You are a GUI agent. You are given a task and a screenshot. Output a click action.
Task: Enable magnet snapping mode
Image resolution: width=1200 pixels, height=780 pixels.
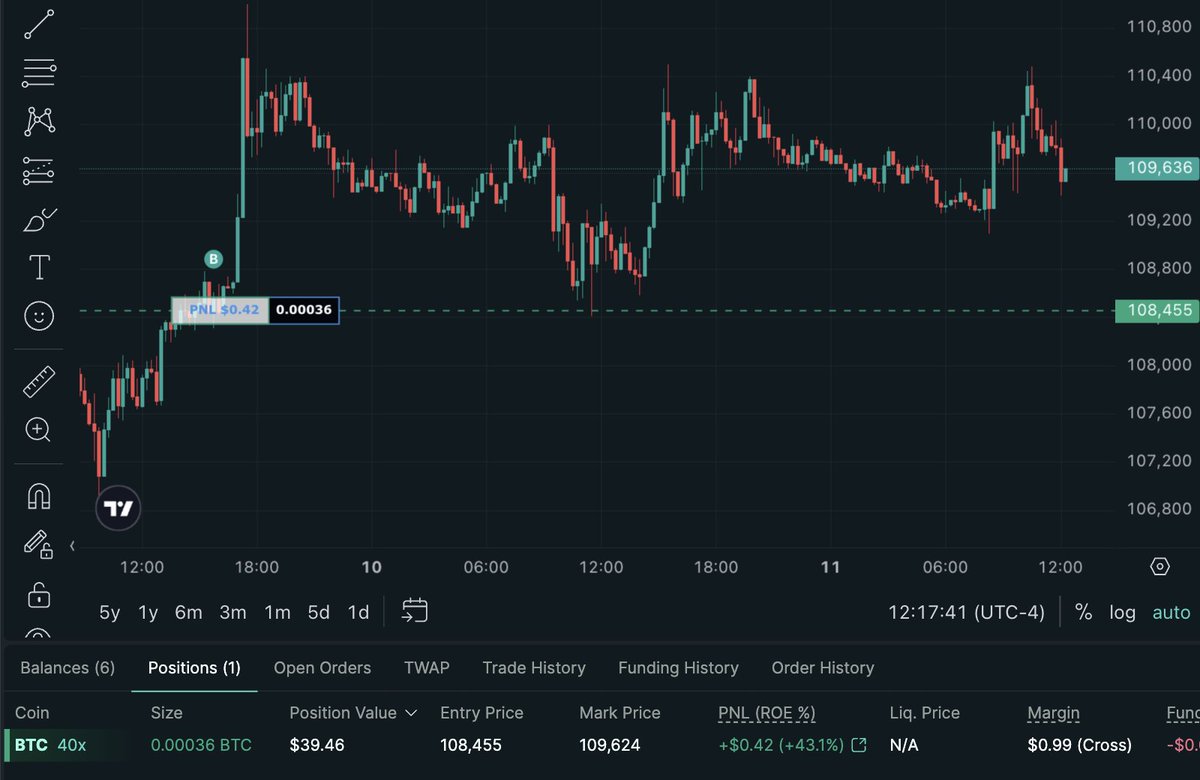click(x=38, y=494)
